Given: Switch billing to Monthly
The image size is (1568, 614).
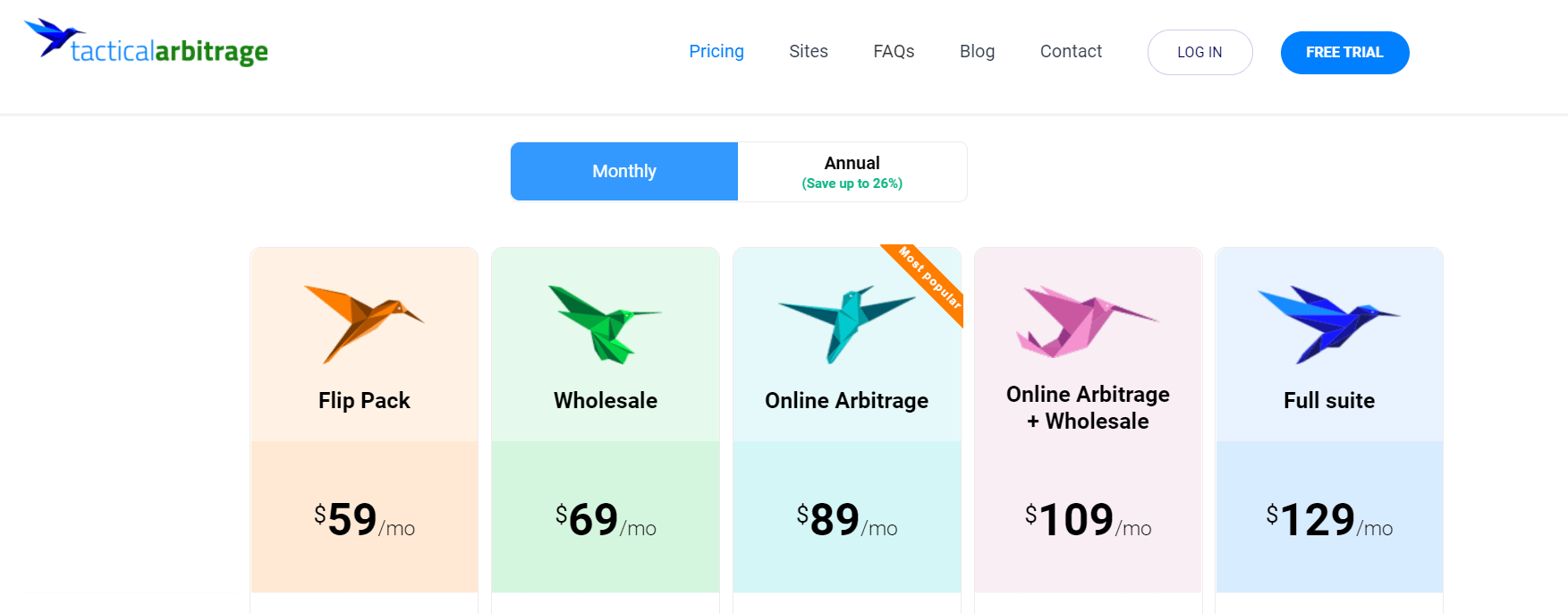Looking at the screenshot, I should (x=624, y=171).
